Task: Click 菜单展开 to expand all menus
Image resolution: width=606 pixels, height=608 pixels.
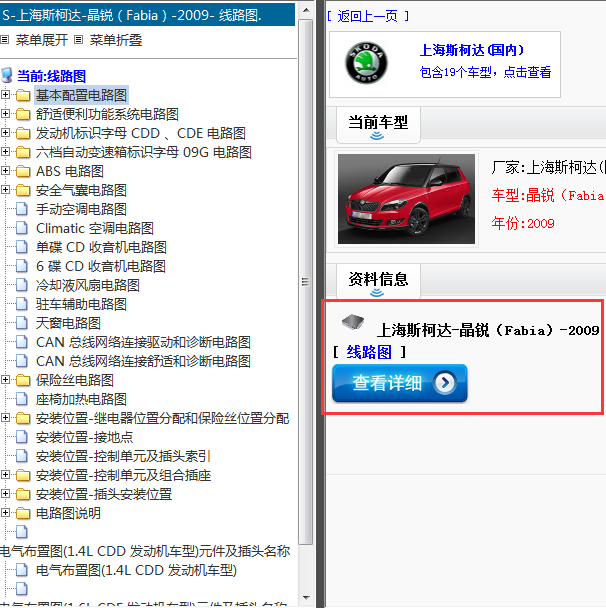Action: click(x=42, y=40)
